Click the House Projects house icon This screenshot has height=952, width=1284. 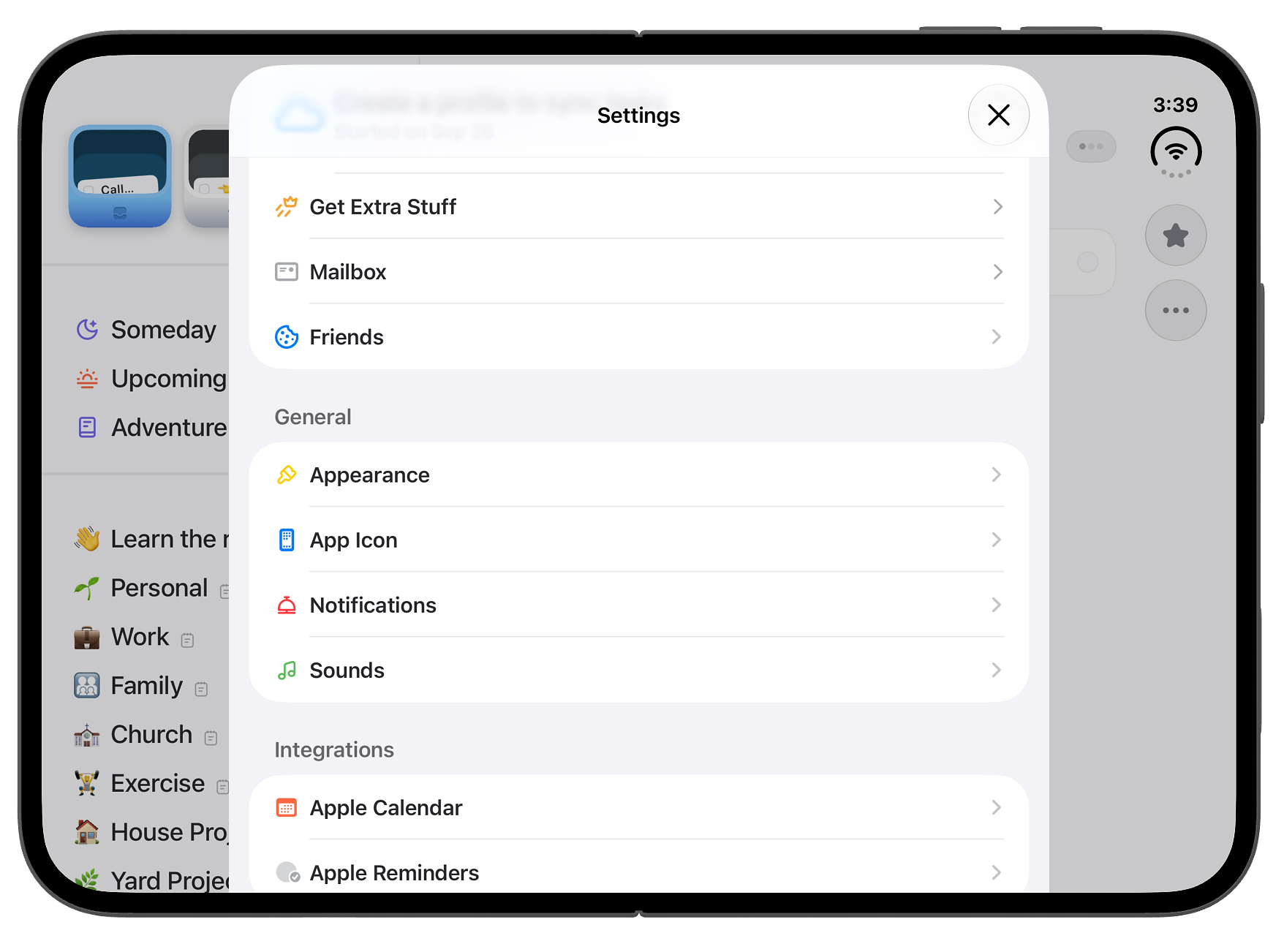click(x=86, y=831)
